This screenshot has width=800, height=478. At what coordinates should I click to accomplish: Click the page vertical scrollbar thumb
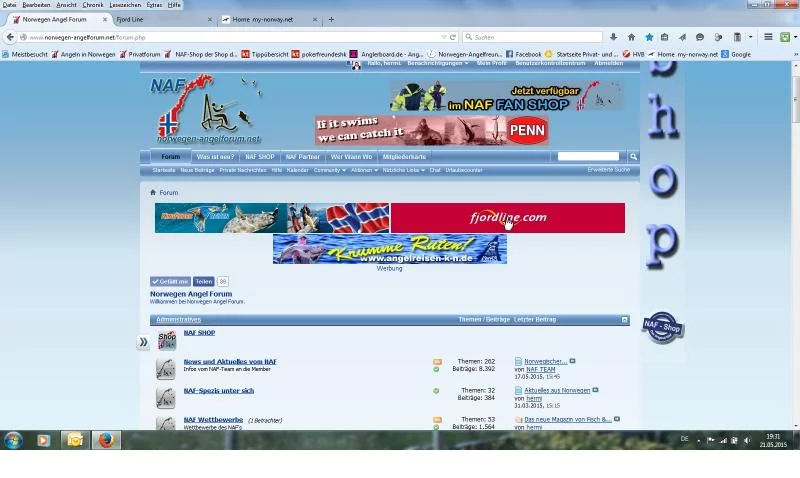point(795,98)
